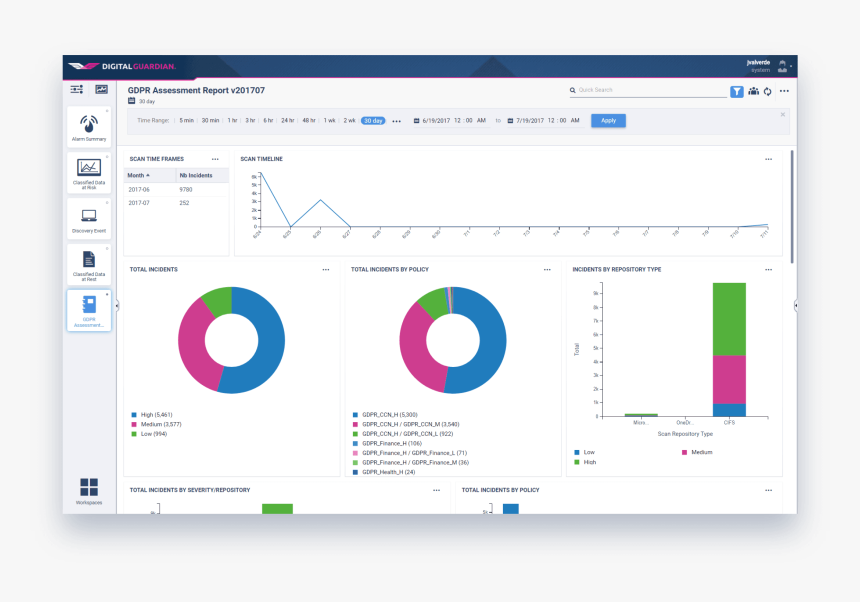Open the start date calendar icon 6/19/2017

coord(416,121)
